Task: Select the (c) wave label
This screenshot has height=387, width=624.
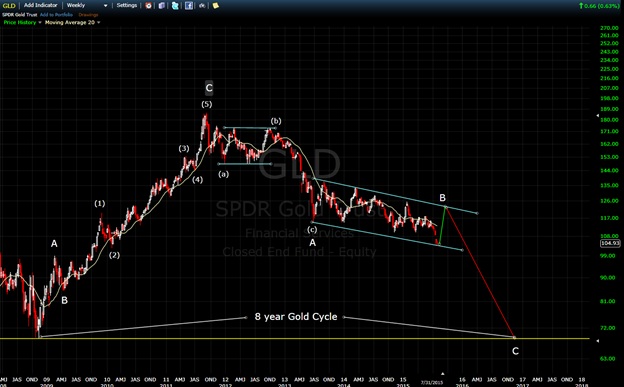Action: tap(312, 230)
